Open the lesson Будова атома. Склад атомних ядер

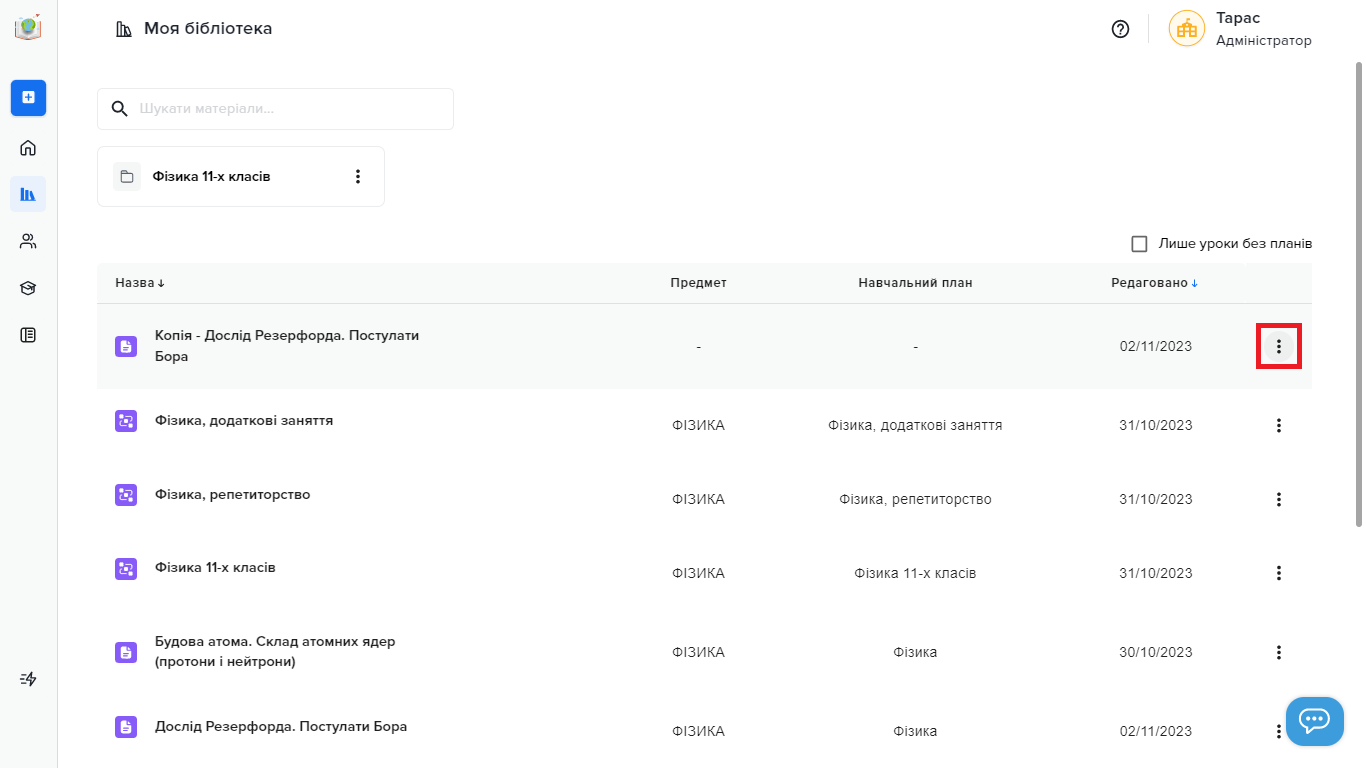(x=275, y=652)
